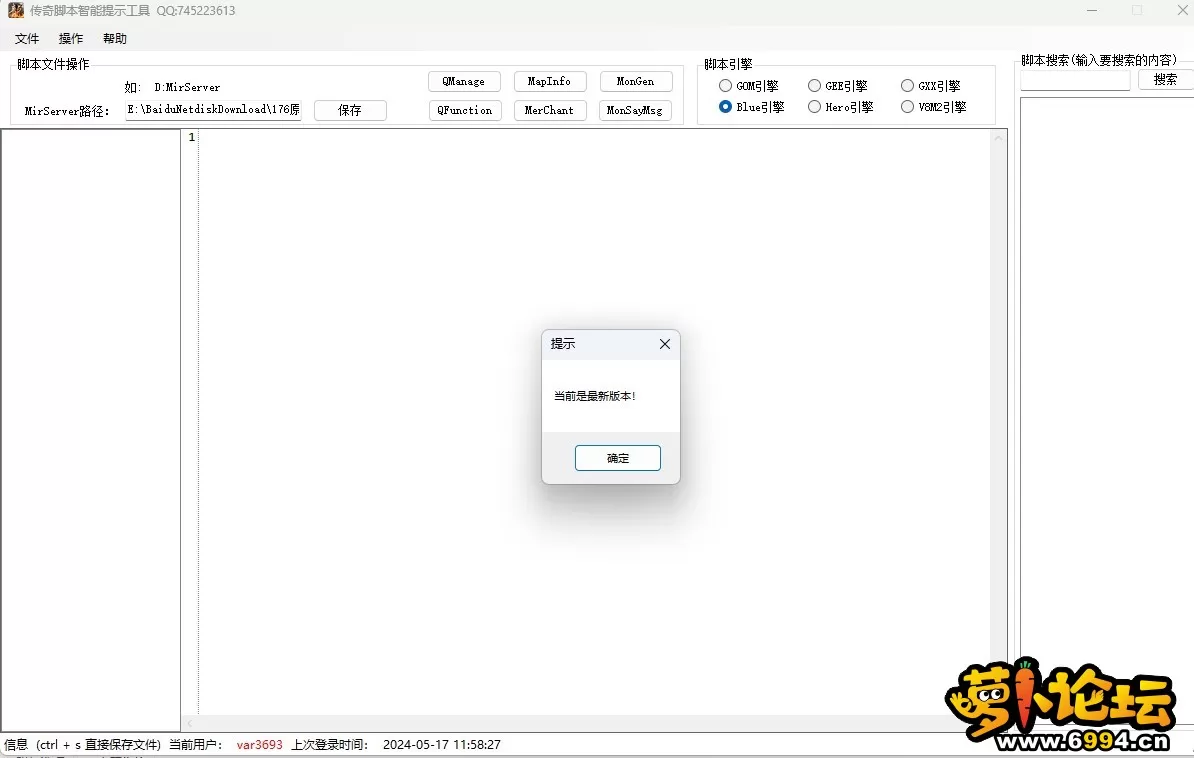Click the MapInfo button
This screenshot has width=1194, height=758.
(x=549, y=82)
